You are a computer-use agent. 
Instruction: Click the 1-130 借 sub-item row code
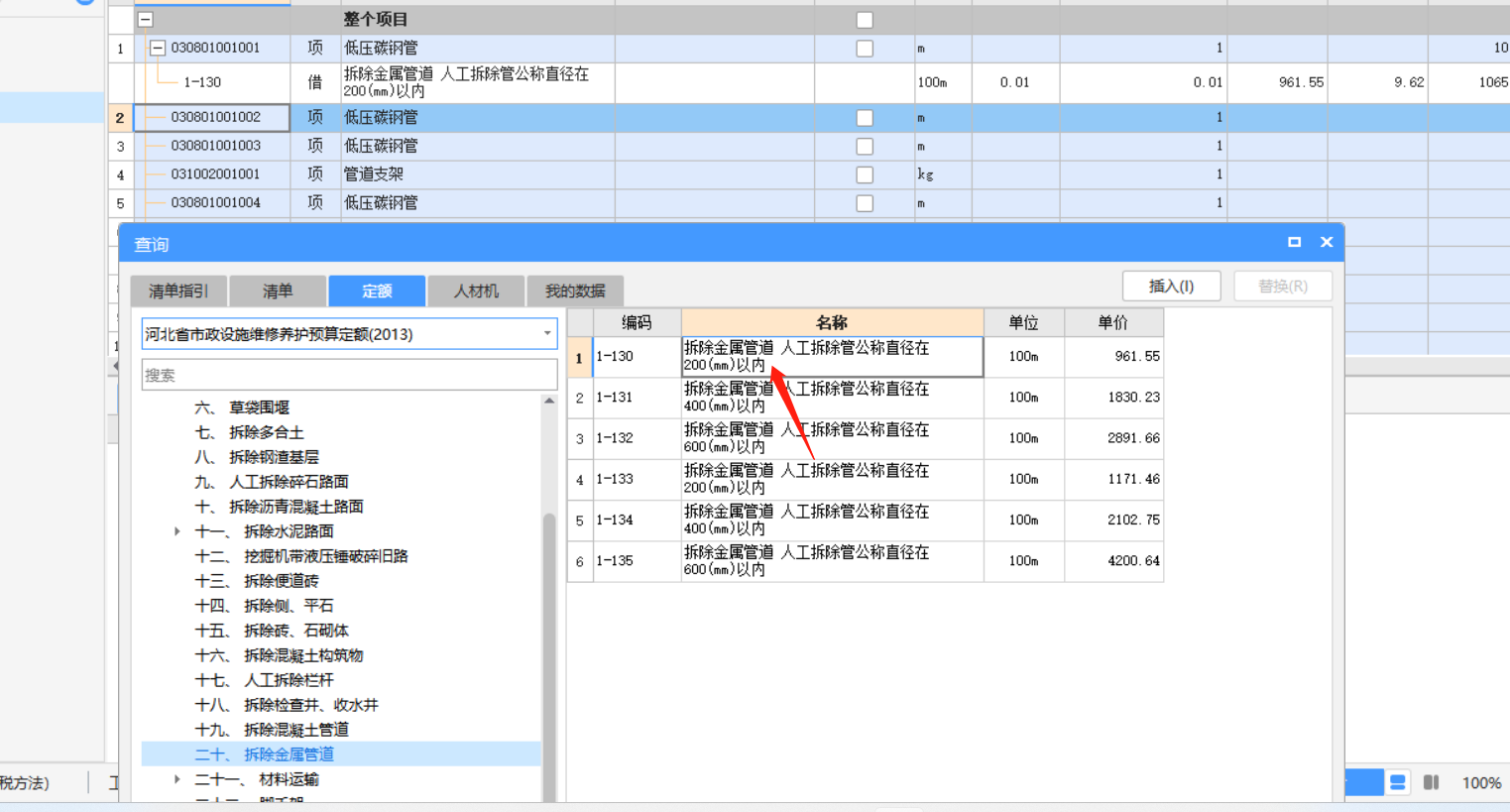pos(202,82)
